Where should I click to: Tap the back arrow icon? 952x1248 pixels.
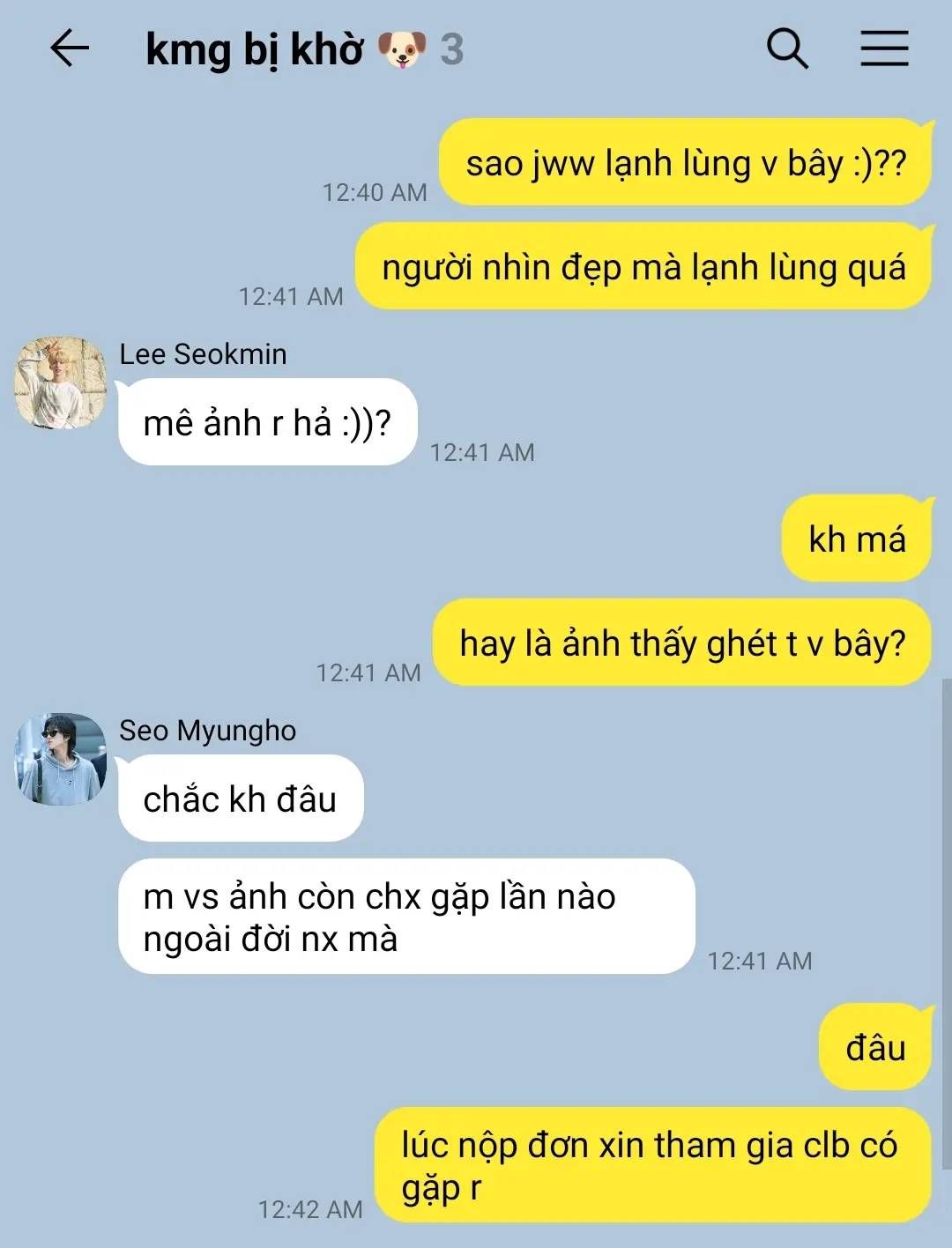click(70, 48)
